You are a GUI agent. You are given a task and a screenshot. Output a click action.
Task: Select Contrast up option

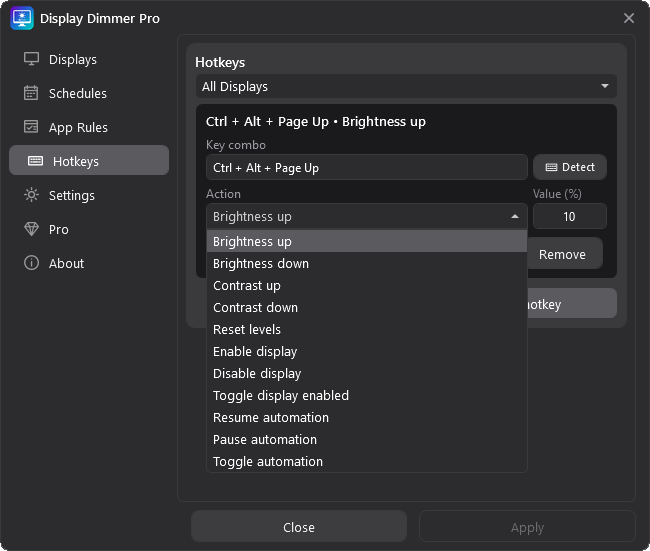pyautogui.click(x=367, y=286)
